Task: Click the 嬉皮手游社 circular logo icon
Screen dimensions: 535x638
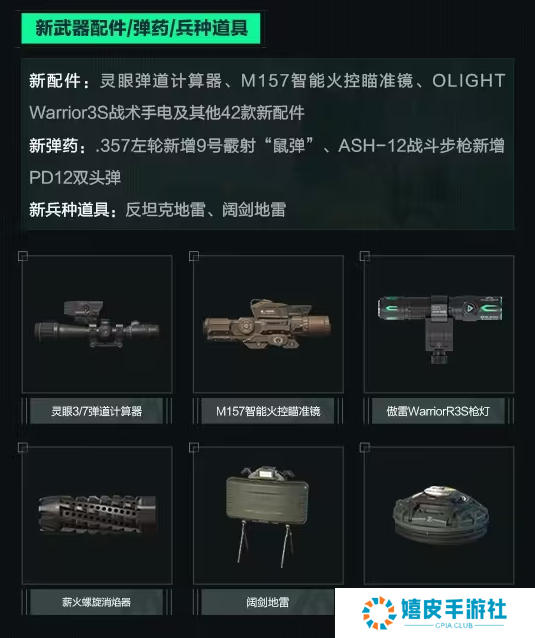Action: 379,613
